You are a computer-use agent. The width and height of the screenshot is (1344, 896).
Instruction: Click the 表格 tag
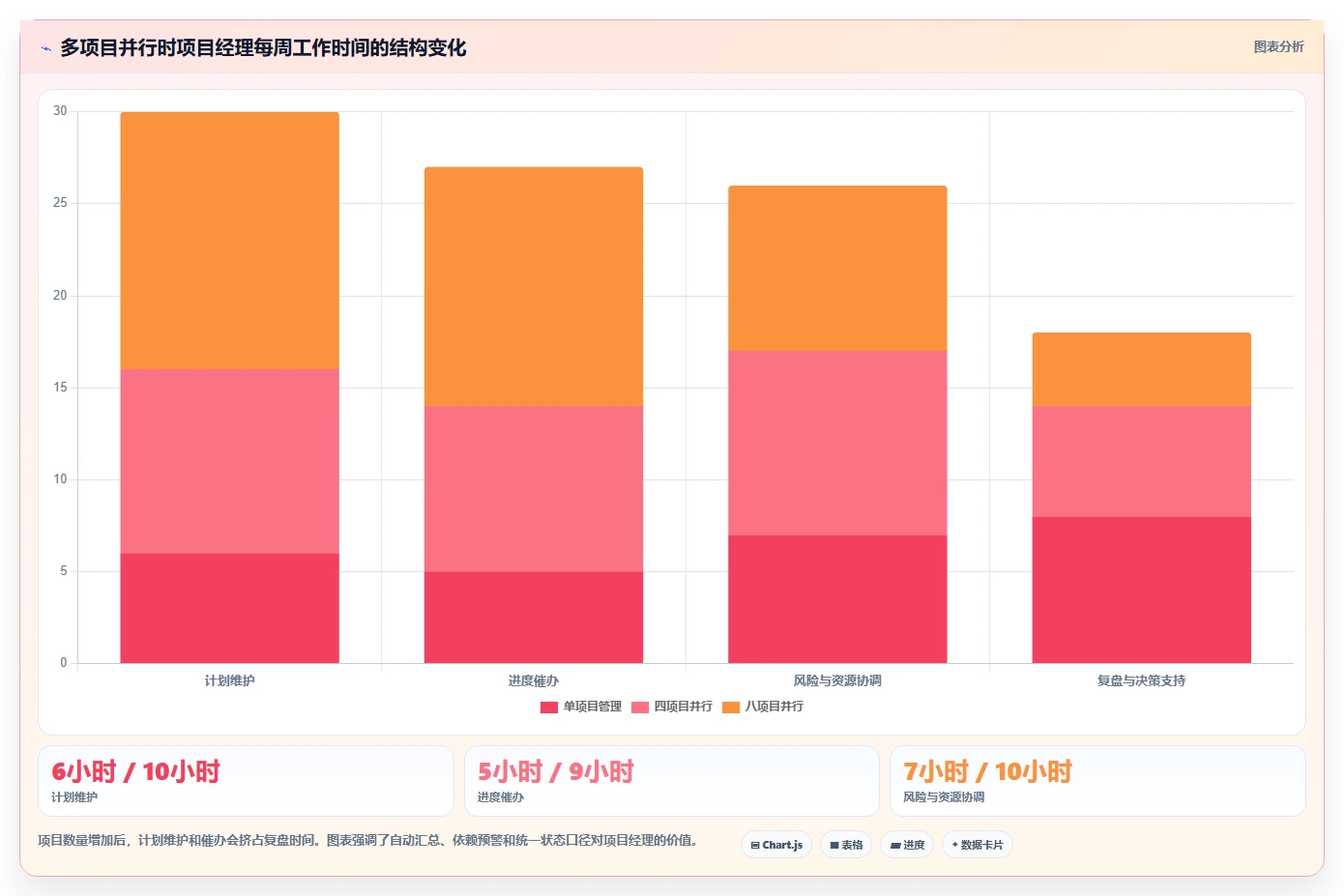(x=846, y=845)
